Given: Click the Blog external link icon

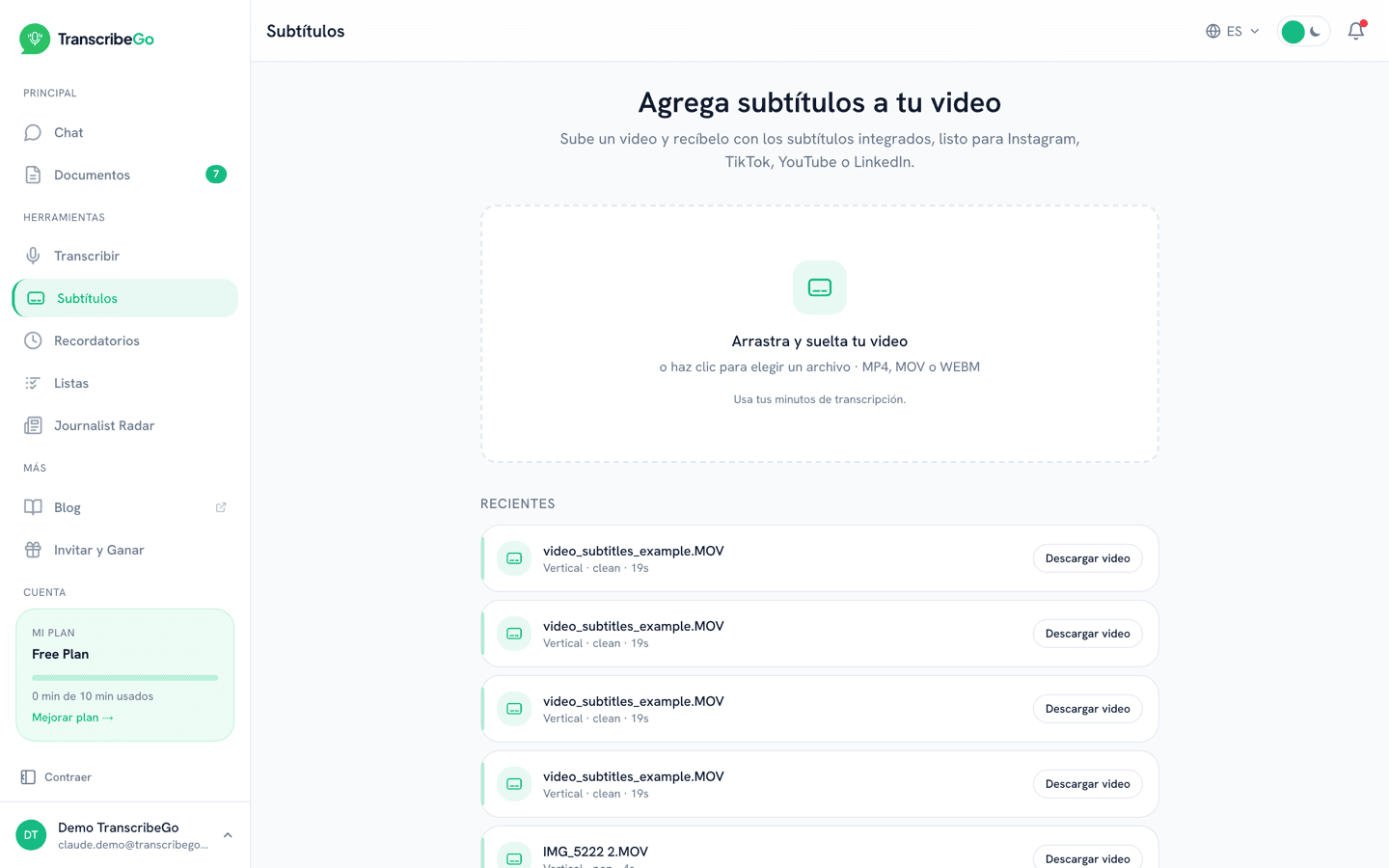Looking at the screenshot, I should pyautogui.click(x=221, y=507).
